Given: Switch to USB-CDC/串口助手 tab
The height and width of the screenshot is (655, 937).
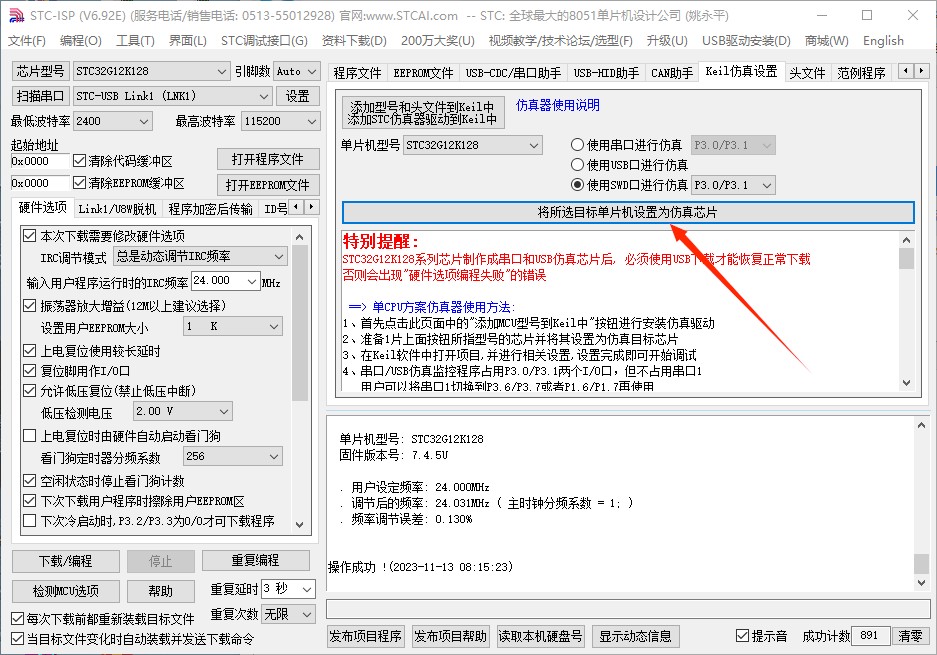Looking at the screenshot, I should point(513,73).
